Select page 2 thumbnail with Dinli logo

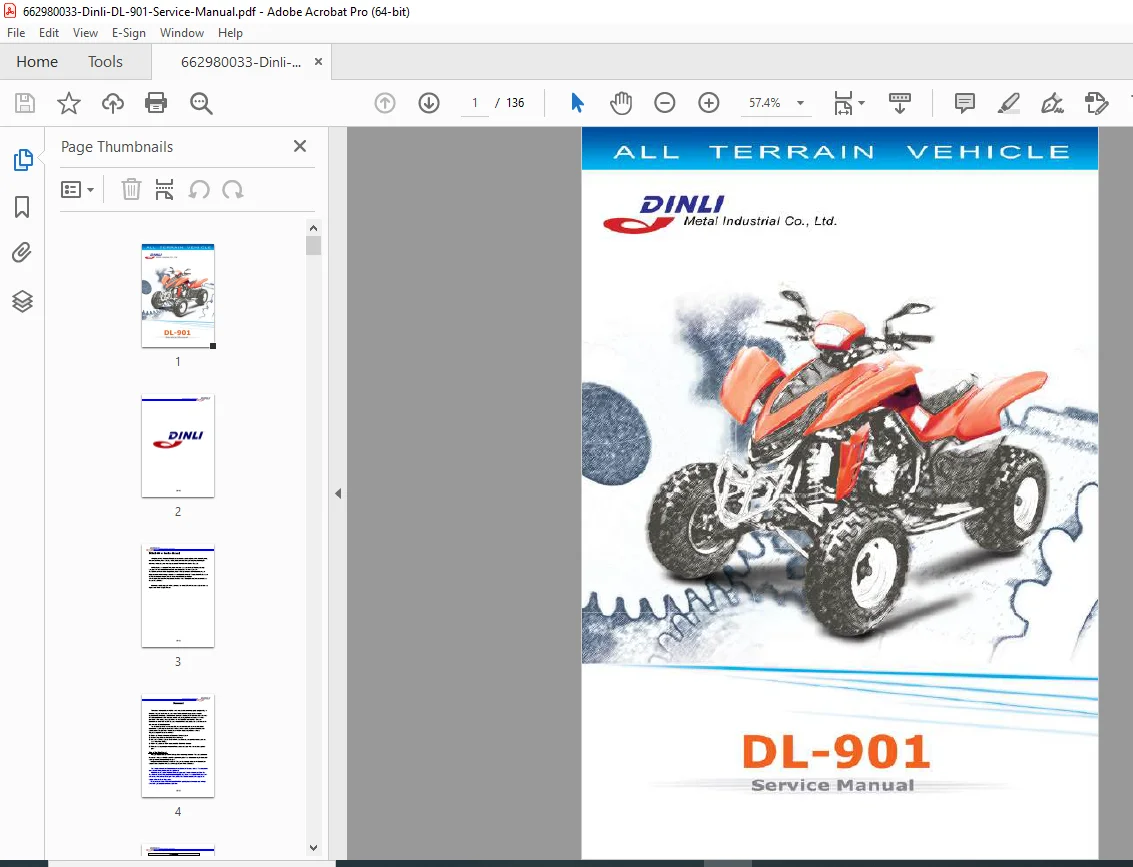178,446
